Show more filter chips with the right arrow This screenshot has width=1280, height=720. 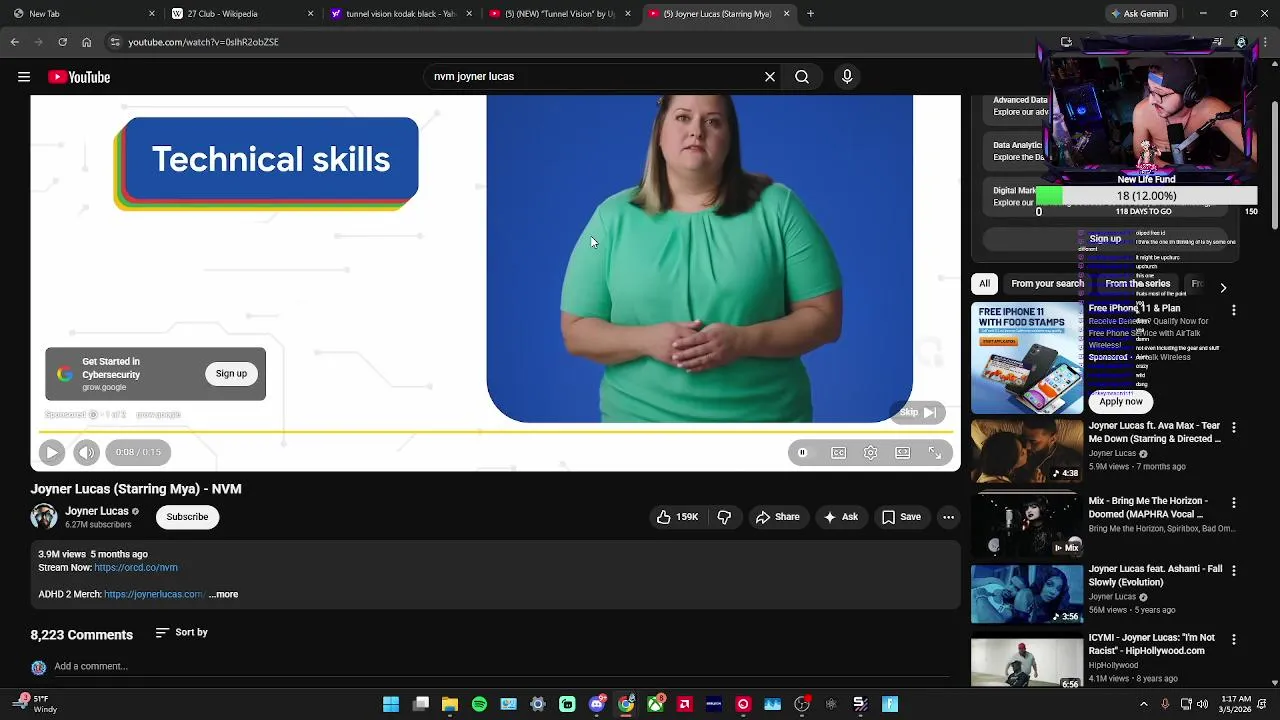coord(1223,288)
